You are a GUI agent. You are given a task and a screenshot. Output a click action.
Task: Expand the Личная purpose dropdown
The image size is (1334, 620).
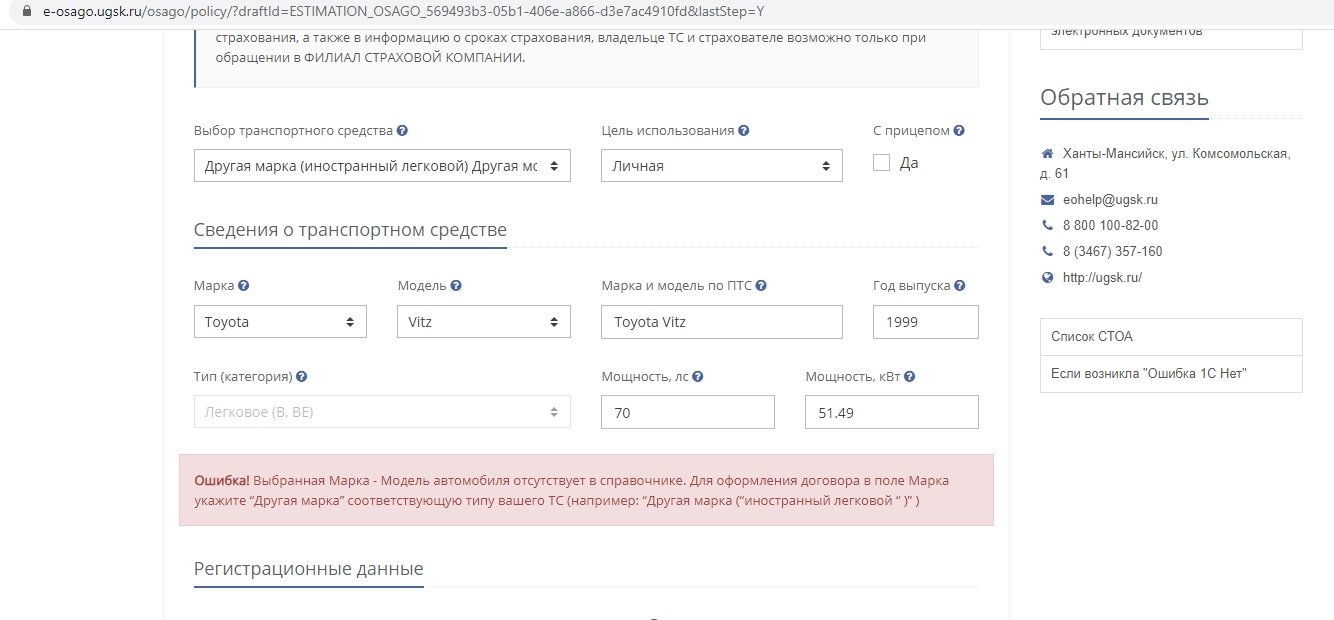tap(722, 166)
